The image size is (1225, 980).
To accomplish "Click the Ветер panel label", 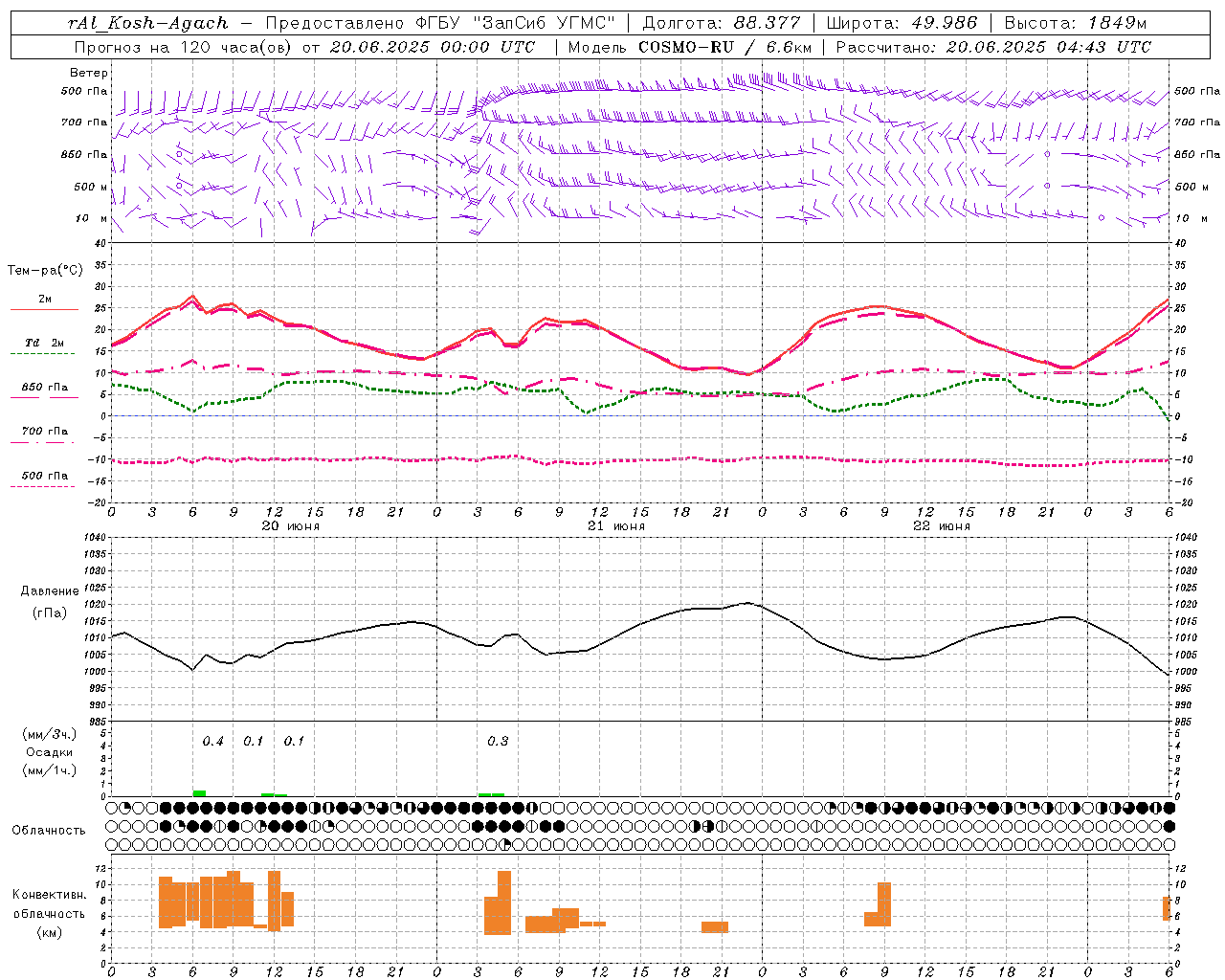I will [x=89, y=73].
